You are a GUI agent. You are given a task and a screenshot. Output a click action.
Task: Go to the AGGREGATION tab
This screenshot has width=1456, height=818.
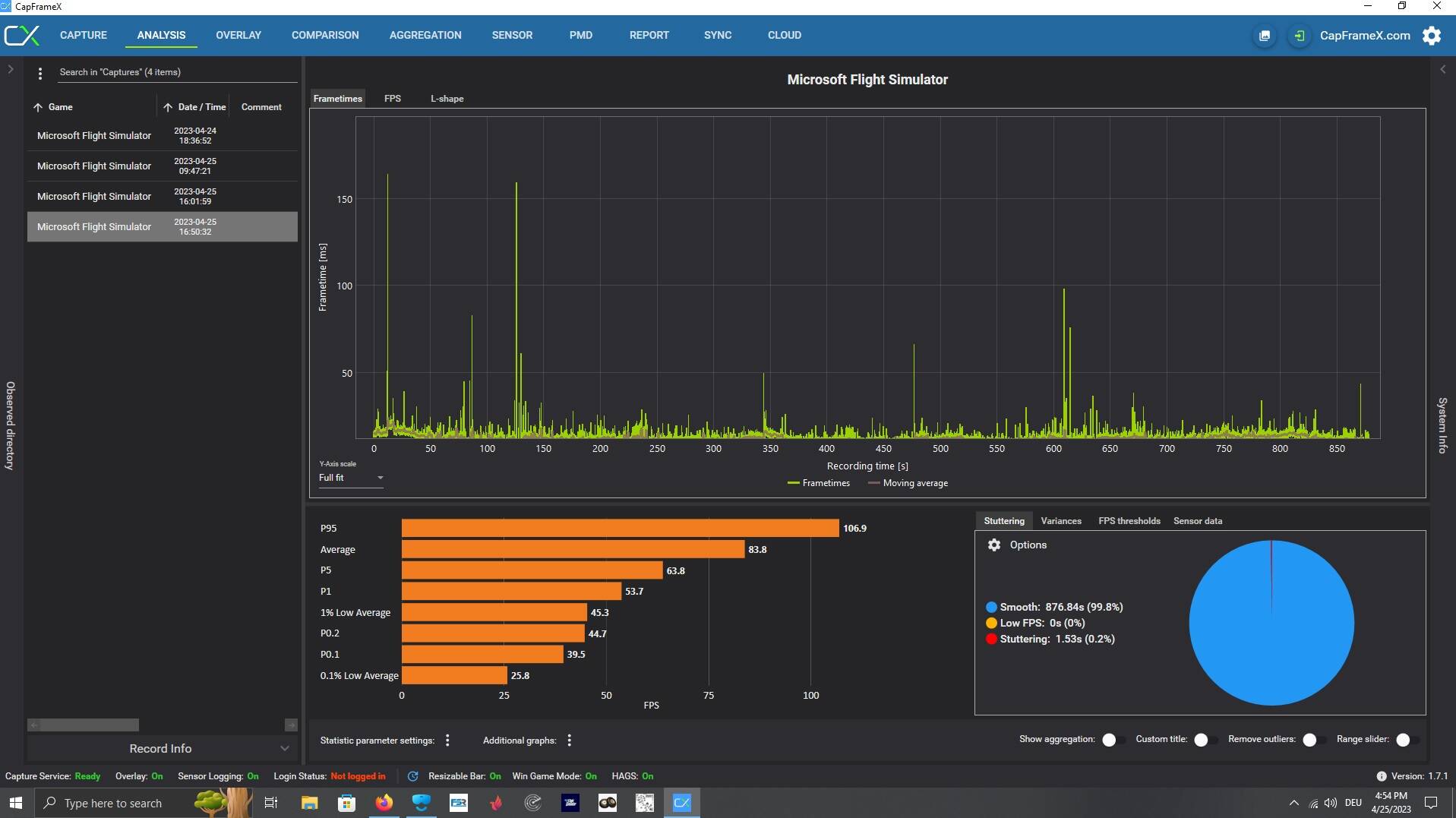click(x=425, y=35)
